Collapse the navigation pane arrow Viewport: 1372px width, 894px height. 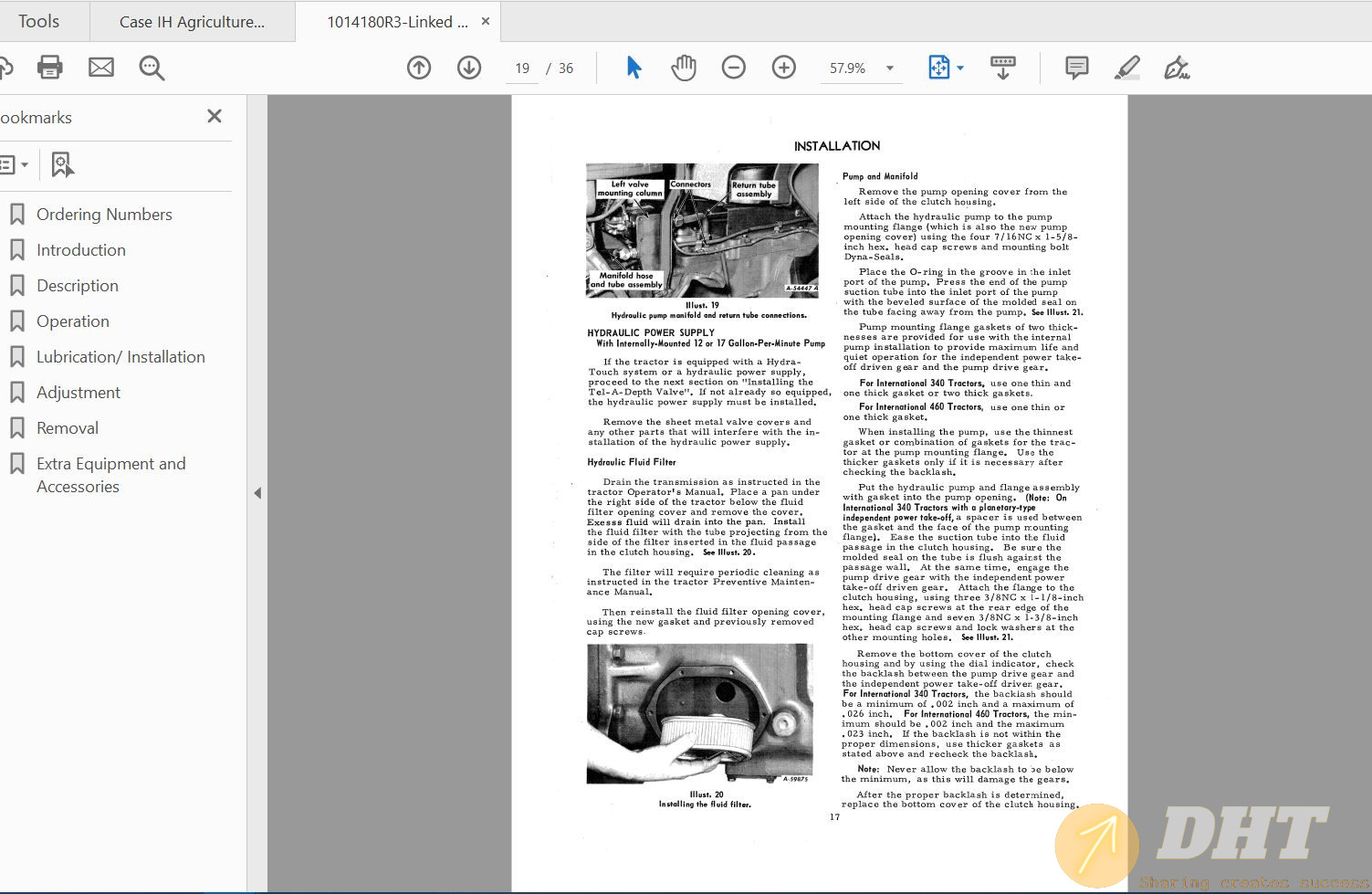coord(257,493)
